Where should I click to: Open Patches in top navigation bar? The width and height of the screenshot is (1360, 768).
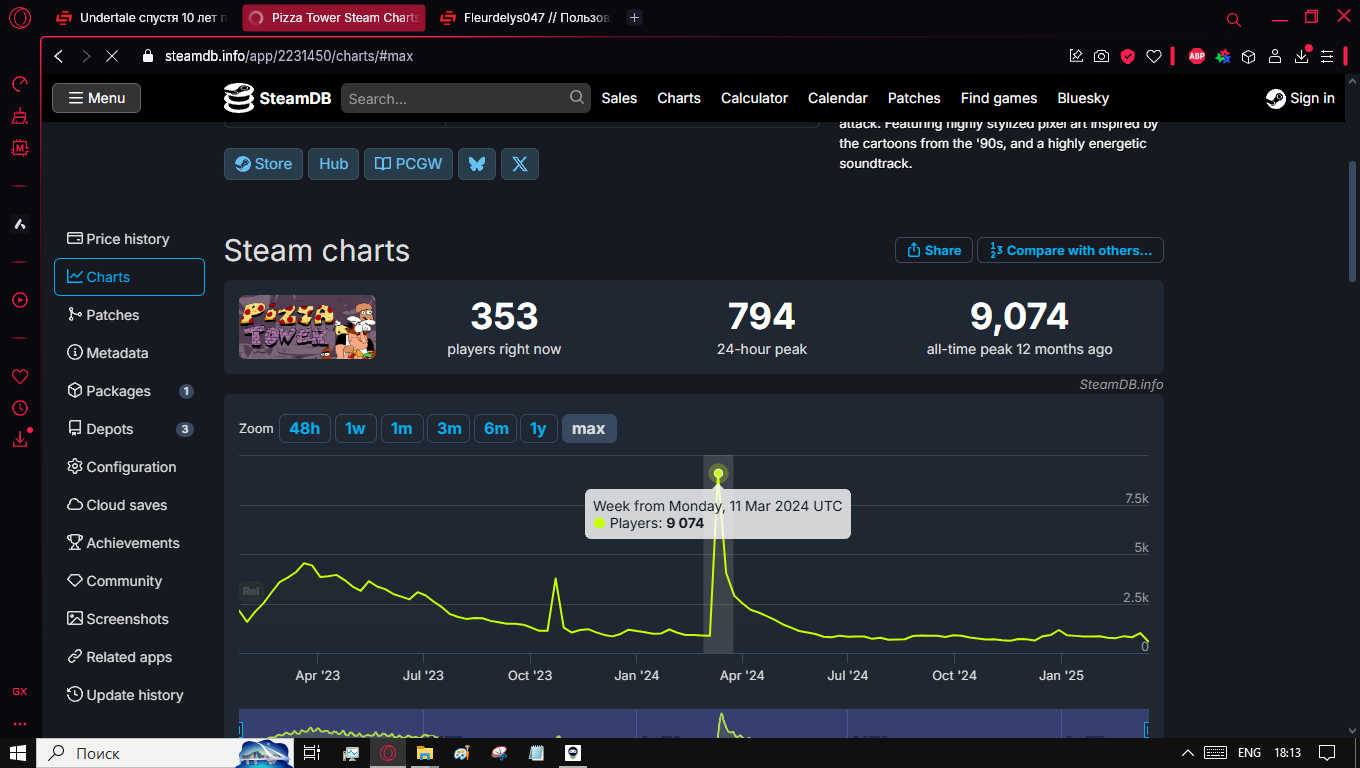coord(914,98)
